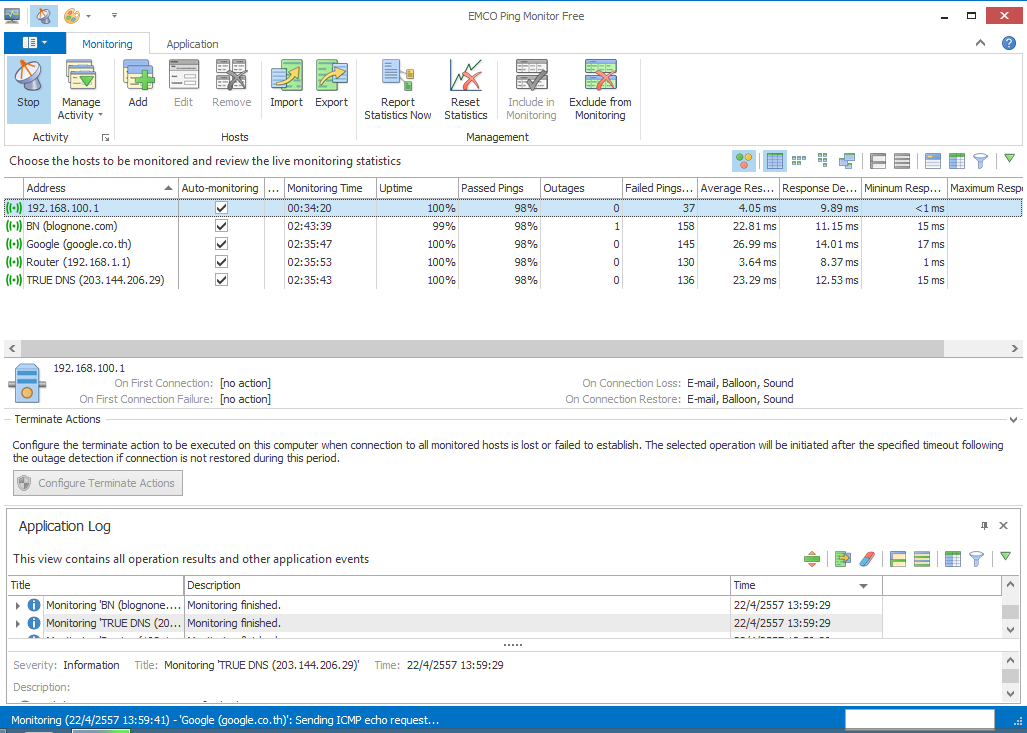Sort the log by Time column

(x=806, y=586)
